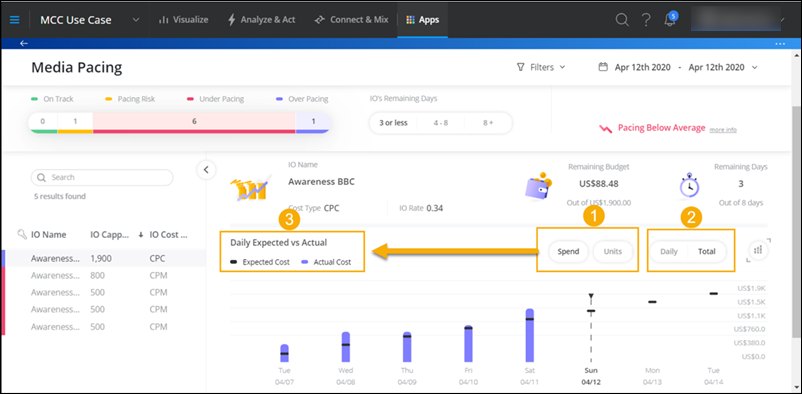Click the Mon 04/13 expected cost marker
The height and width of the screenshot is (394, 802).
pos(652,302)
